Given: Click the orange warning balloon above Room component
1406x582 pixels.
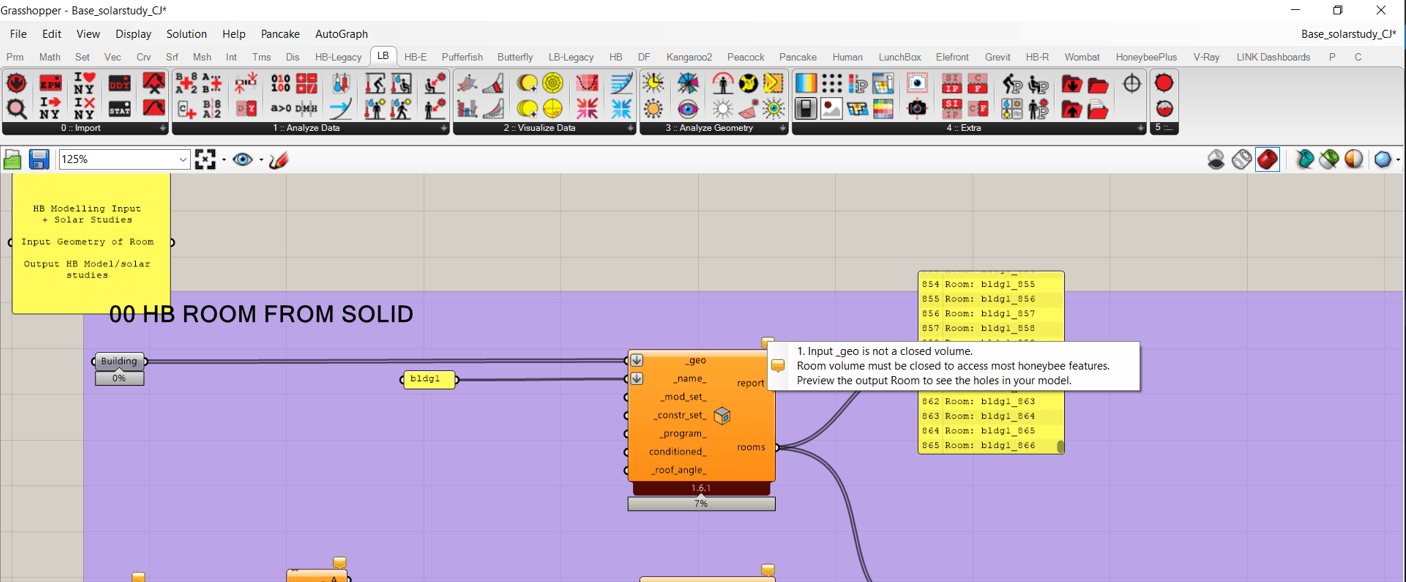Looking at the screenshot, I should (768, 343).
